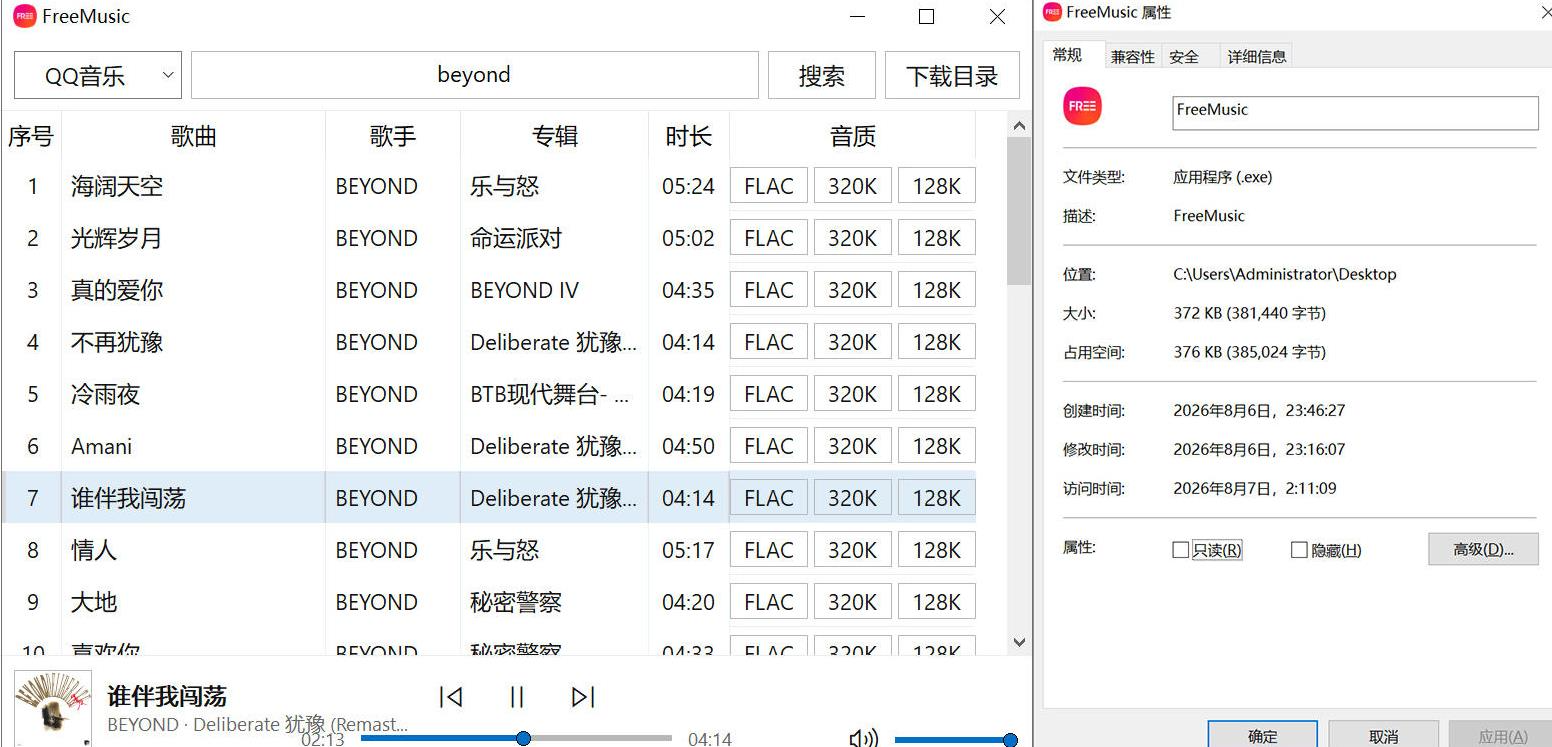Image resolution: width=1552 pixels, height=747 pixels.
Task: Play the previous track
Action: (451, 697)
